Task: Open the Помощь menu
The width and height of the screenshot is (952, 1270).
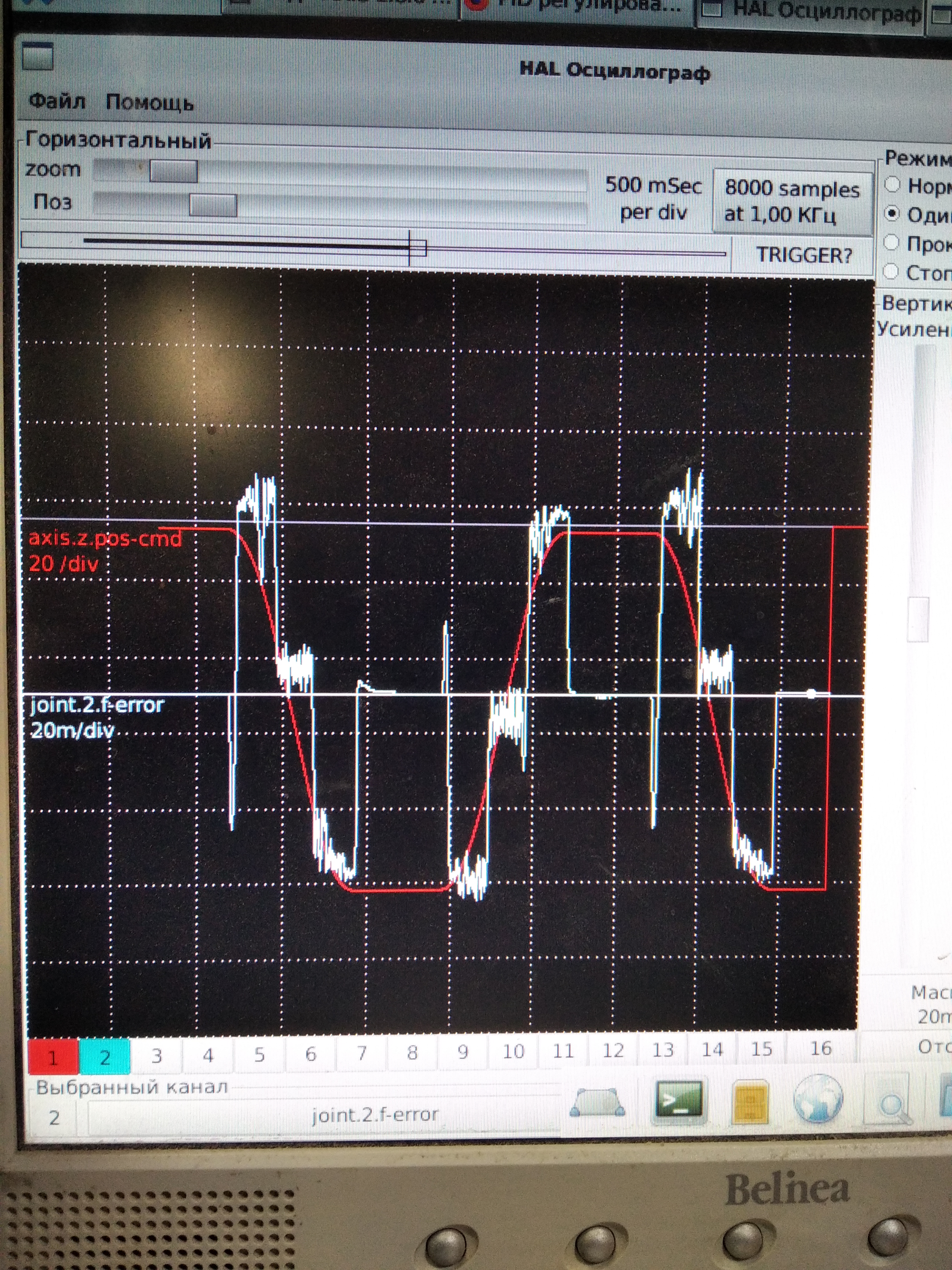Action: (149, 103)
